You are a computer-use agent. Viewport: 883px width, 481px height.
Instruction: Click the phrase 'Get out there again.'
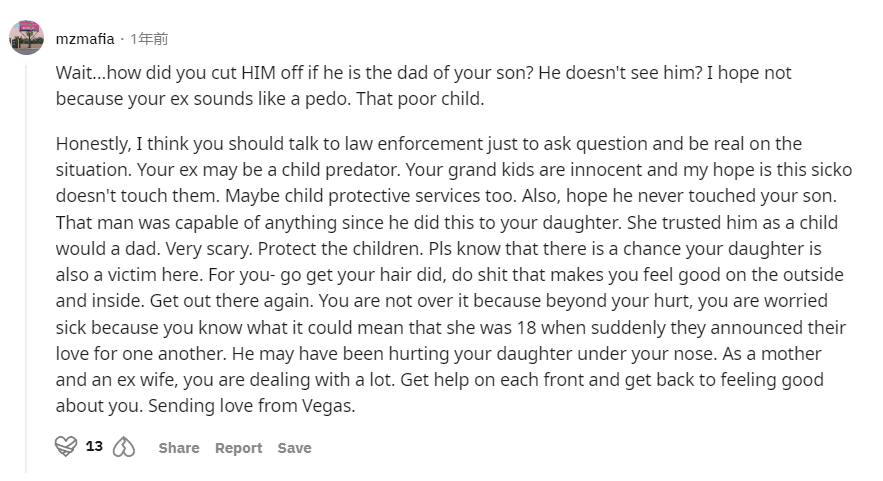click(231, 300)
